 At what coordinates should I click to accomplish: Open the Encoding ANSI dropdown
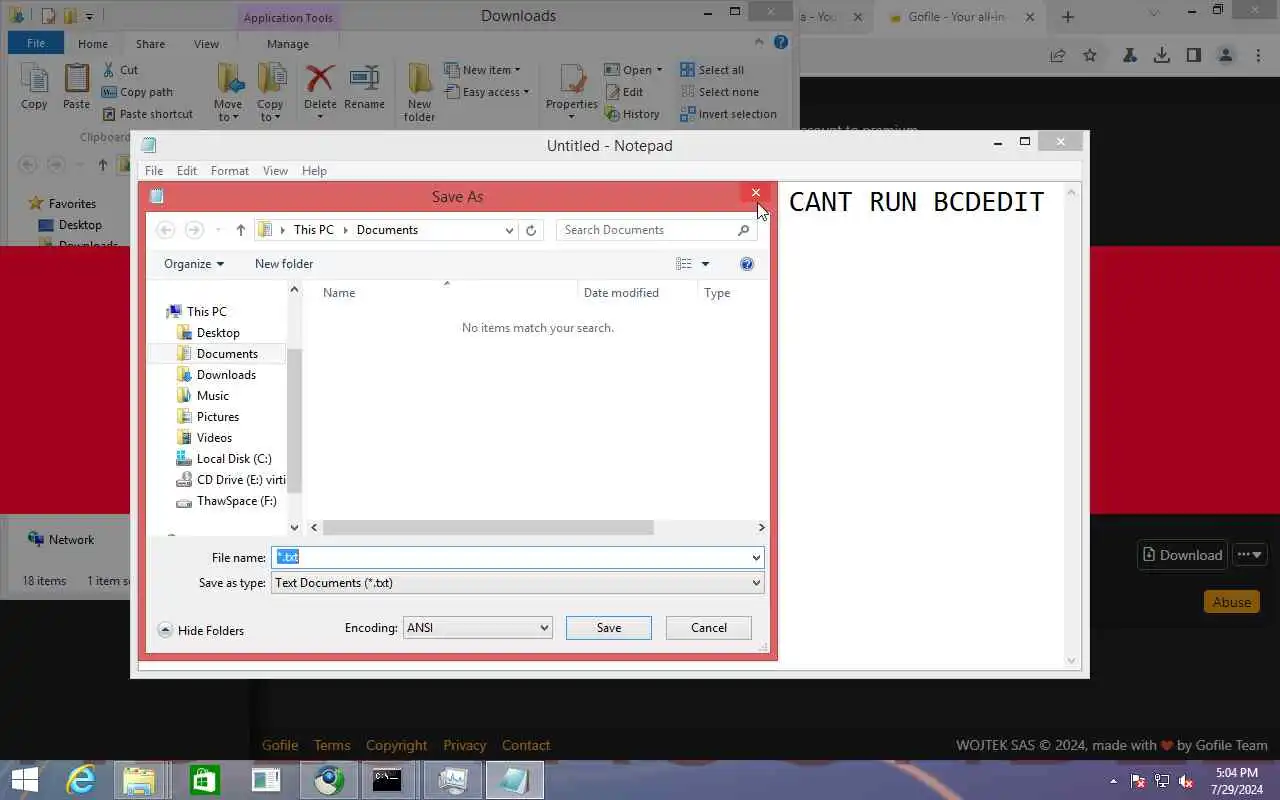click(477, 628)
